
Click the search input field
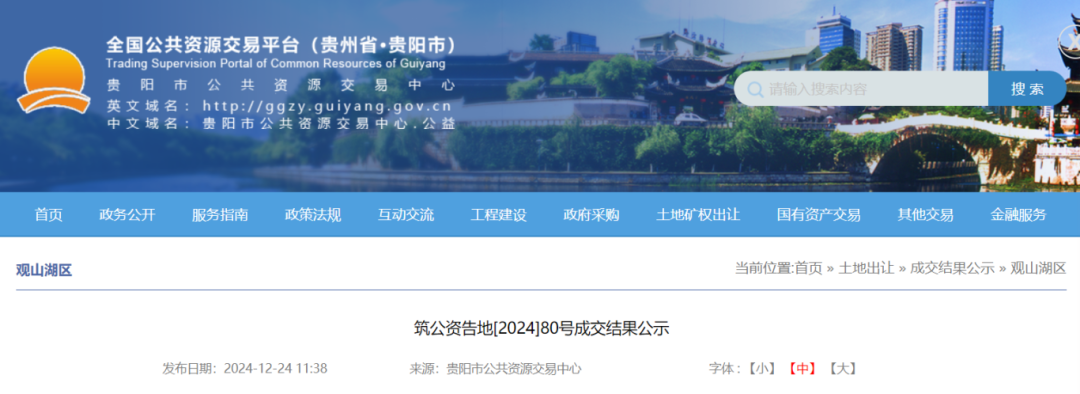pos(861,89)
